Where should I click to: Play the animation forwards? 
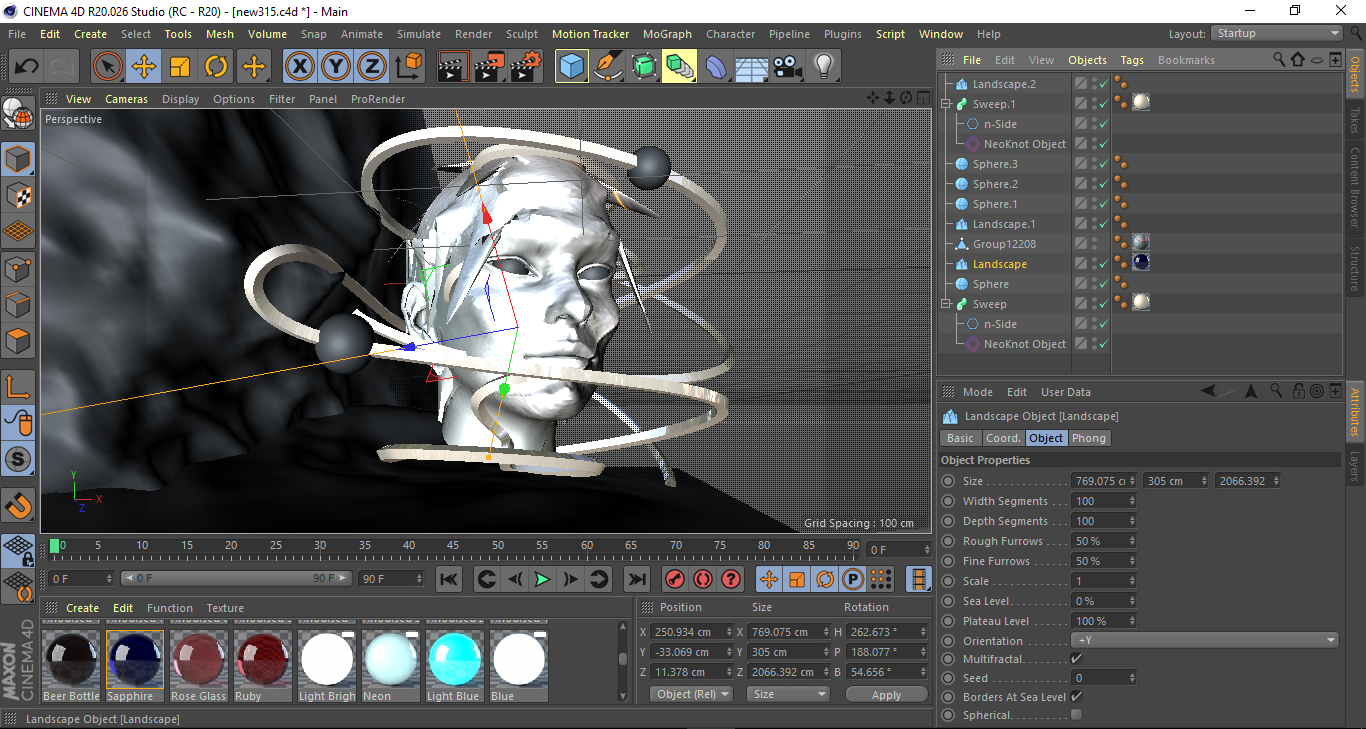[x=542, y=579]
